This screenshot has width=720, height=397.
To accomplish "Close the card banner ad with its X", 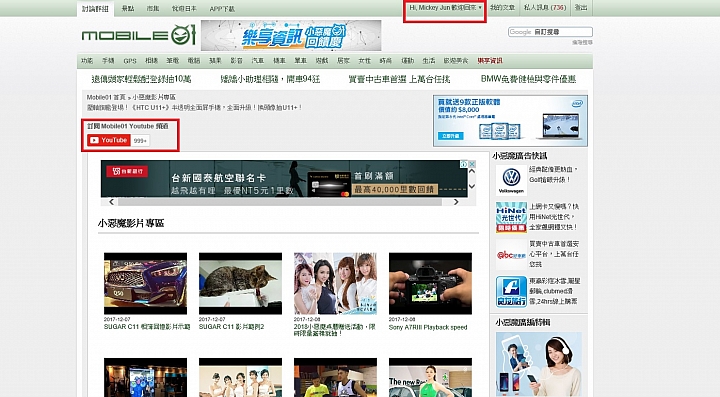I will point(472,164).
